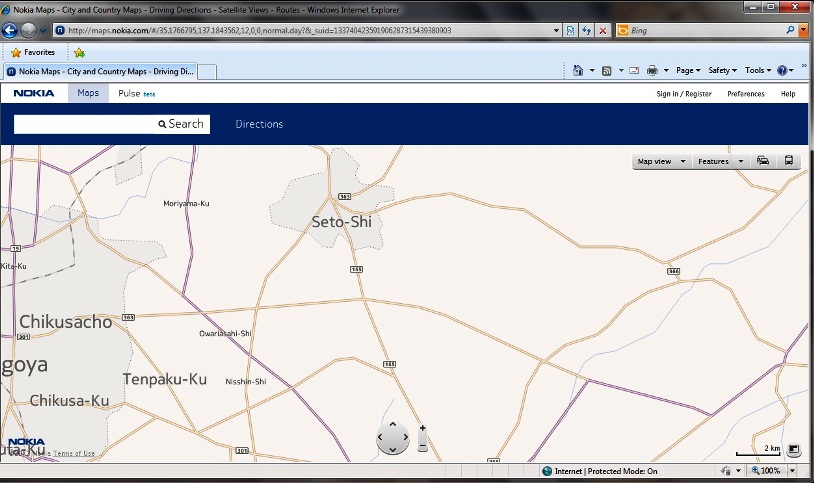814x483 pixels.
Task: Switch to the Maps tab
Action: [x=88, y=93]
